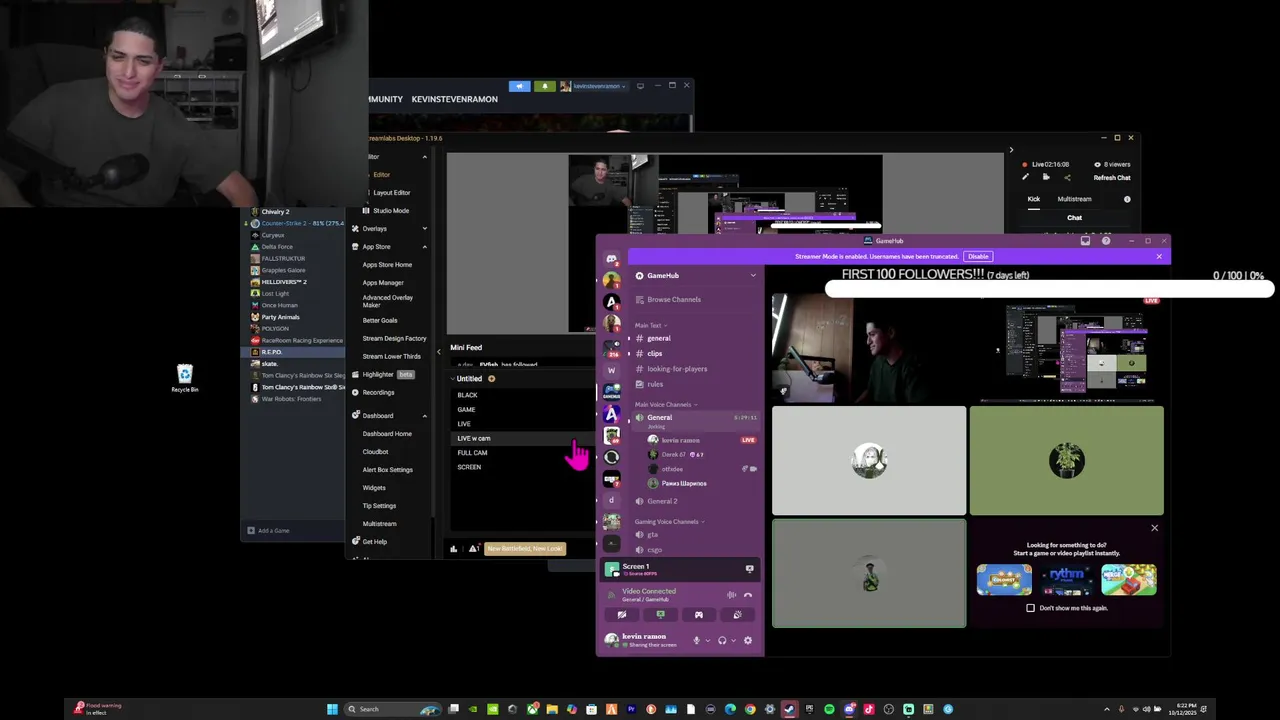
Task: Select the Studio Mode item in Streamlabs
Action: point(391,211)
